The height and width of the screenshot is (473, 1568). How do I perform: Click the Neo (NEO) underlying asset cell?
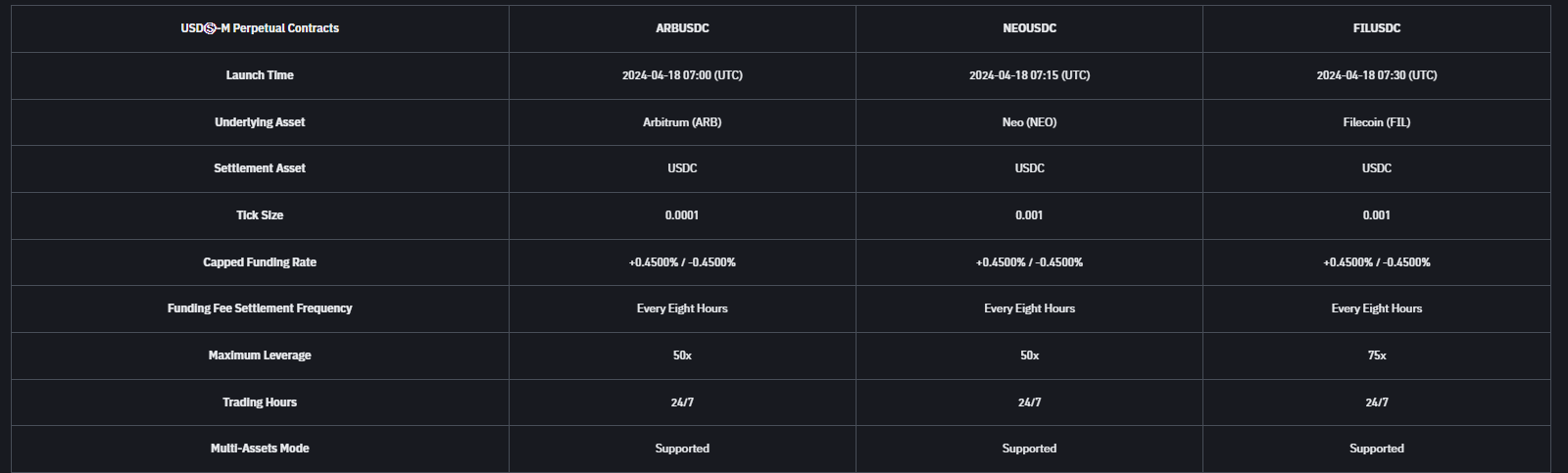coord(1029,122)
